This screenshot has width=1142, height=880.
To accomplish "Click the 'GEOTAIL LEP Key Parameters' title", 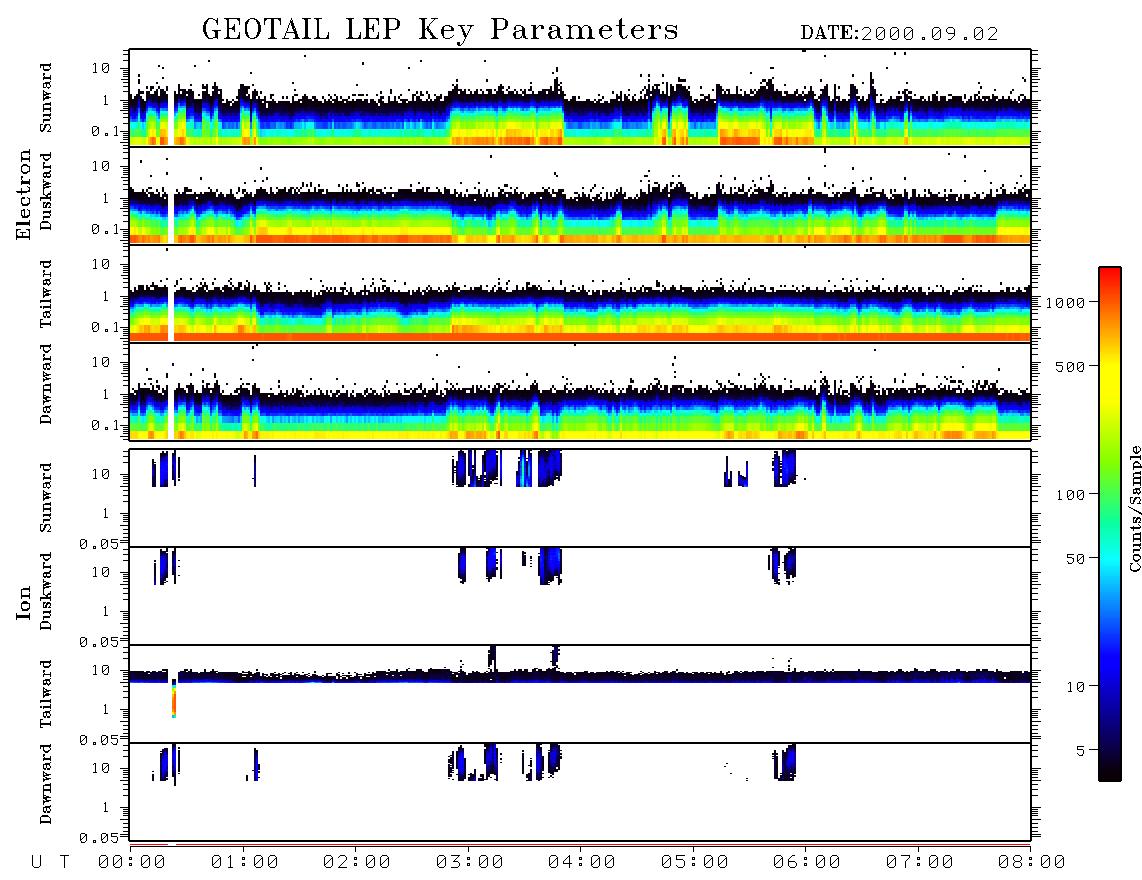I will (x=440, y=30).
